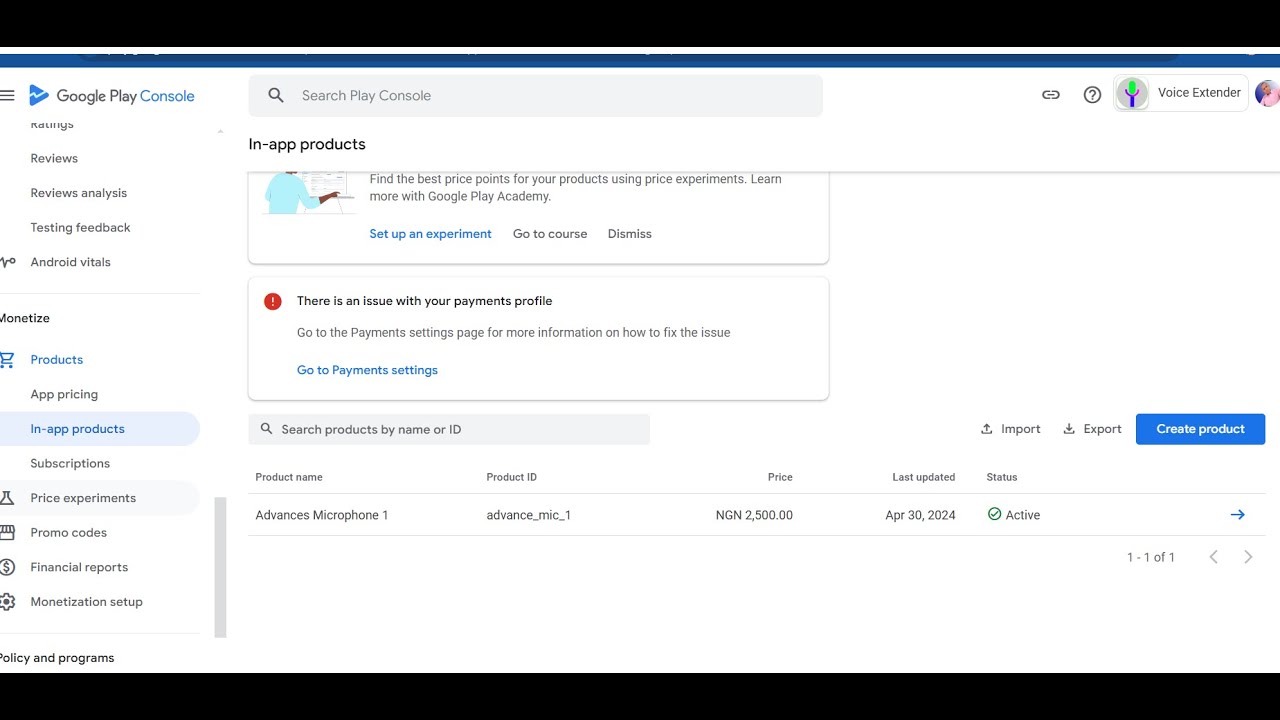Click the red payments error icon

272,301
